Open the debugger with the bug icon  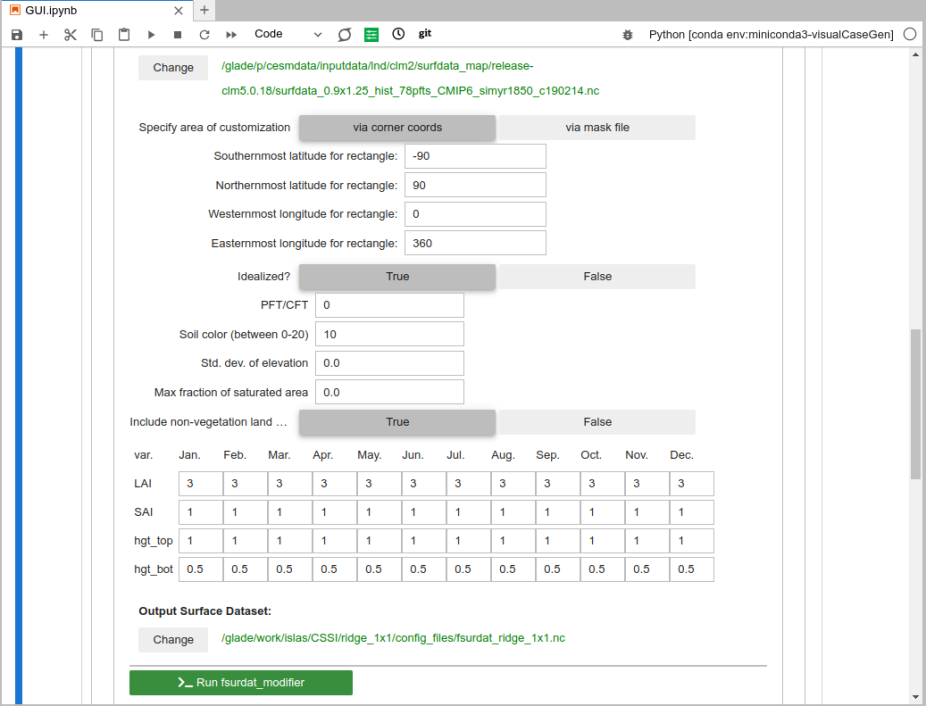(x=627, y=34)
